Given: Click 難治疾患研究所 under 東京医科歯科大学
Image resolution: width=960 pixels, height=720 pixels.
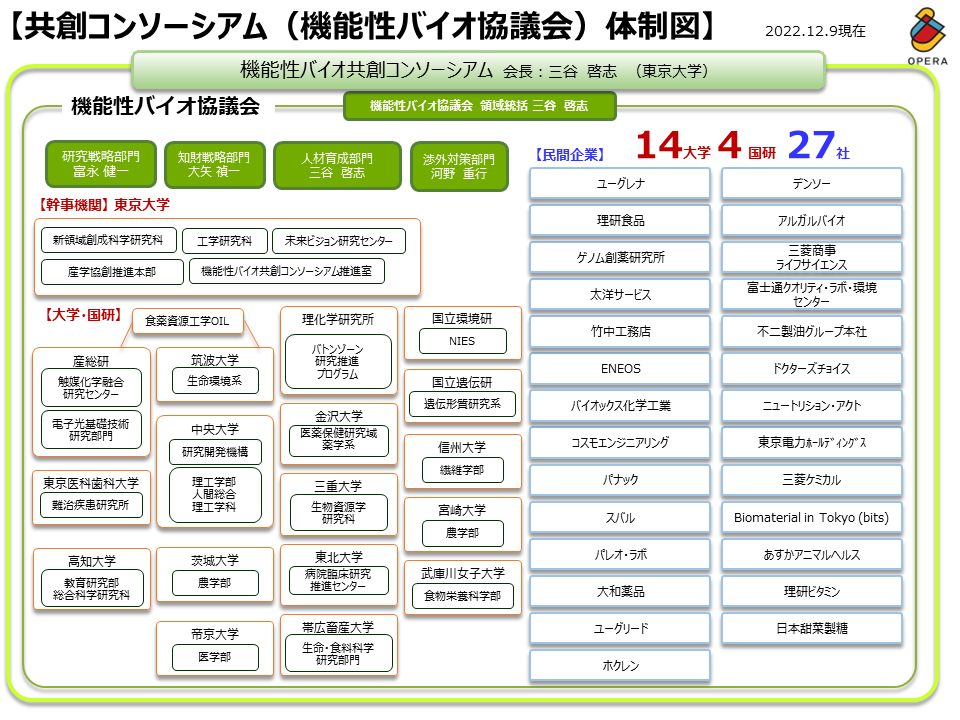Looking at the screenshot, I should 91,505.
